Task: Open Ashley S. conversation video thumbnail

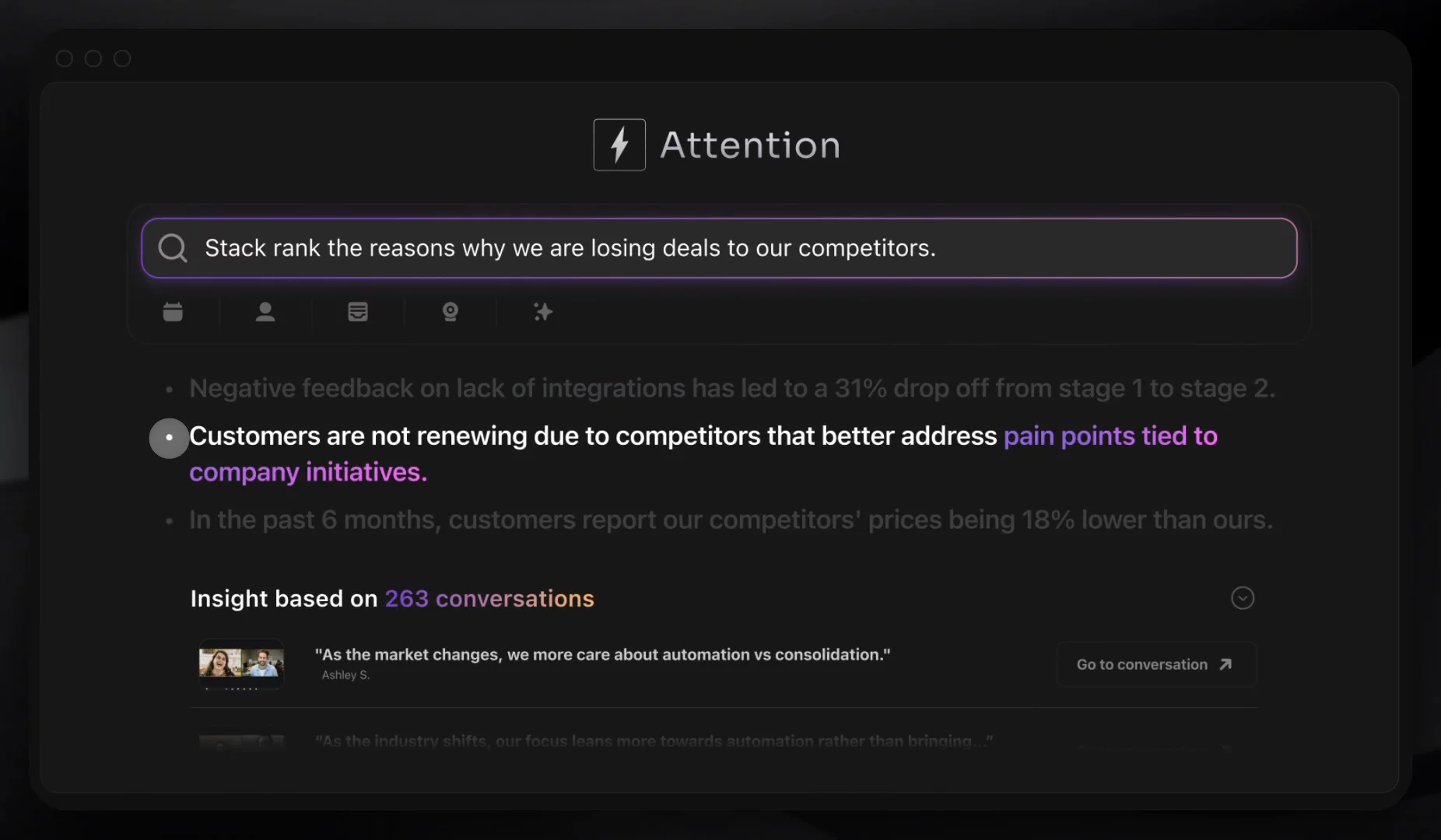Action: [241, 663]
